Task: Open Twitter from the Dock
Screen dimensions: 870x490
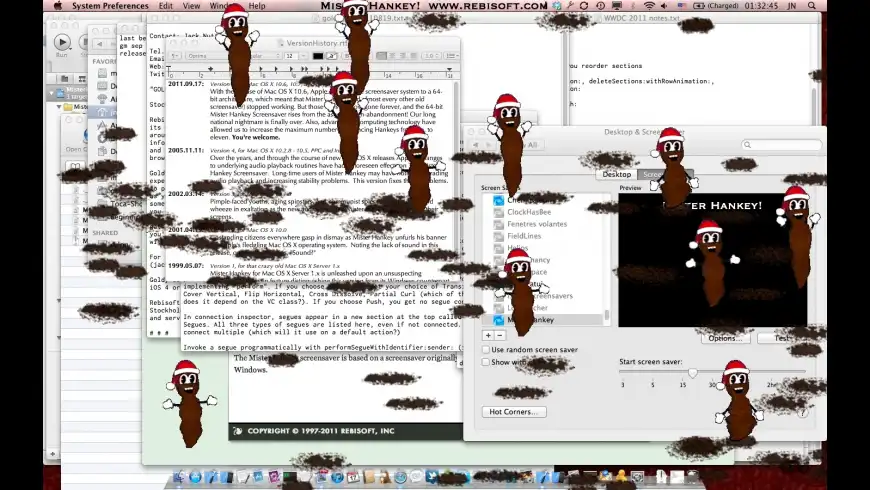Action: pos(432,477)
